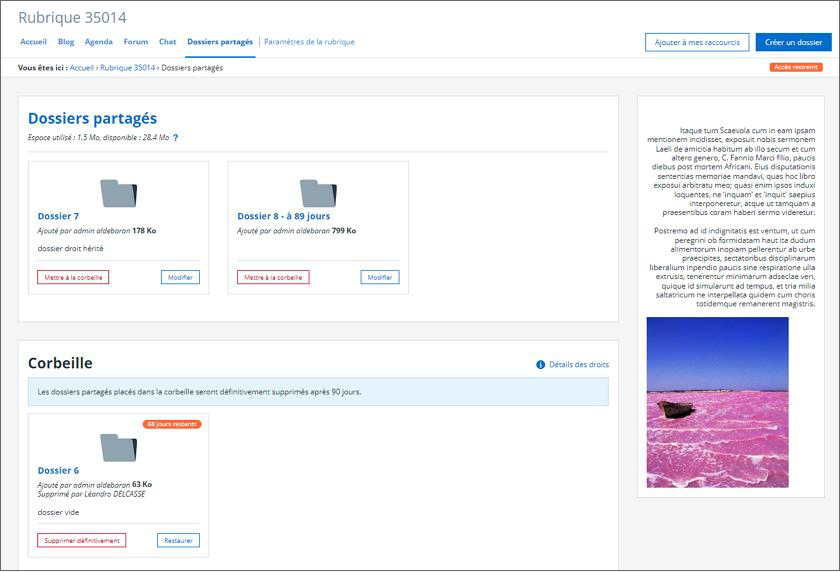Open Paramètres de la rubrique
This screenshot has height=572, width=840.
coord(309,42)
